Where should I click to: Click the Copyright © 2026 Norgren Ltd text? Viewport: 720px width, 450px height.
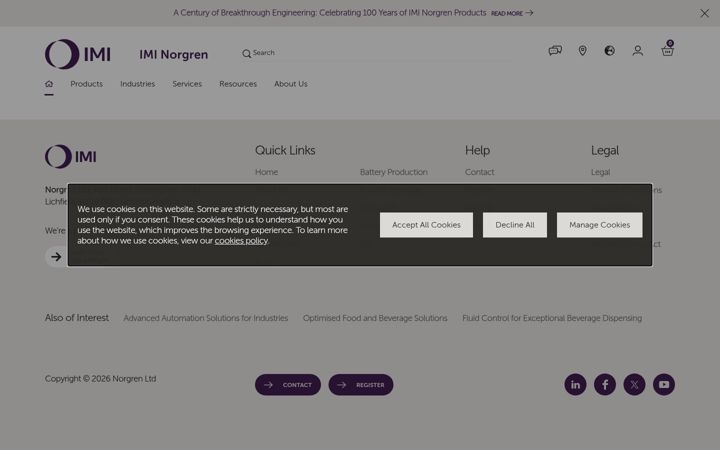101,379
